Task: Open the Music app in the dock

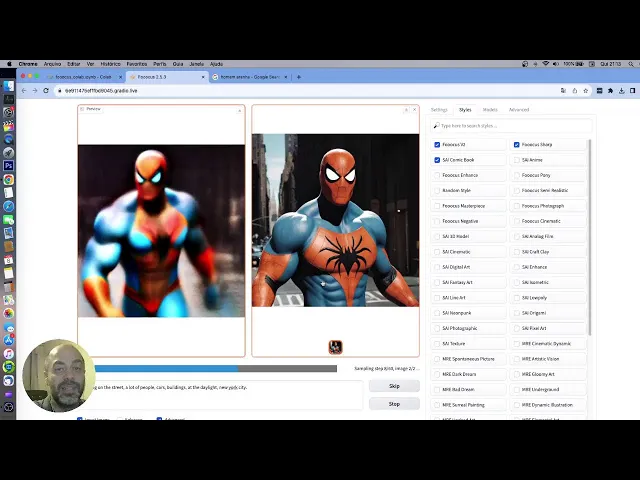Action: (x=9, y=353)
